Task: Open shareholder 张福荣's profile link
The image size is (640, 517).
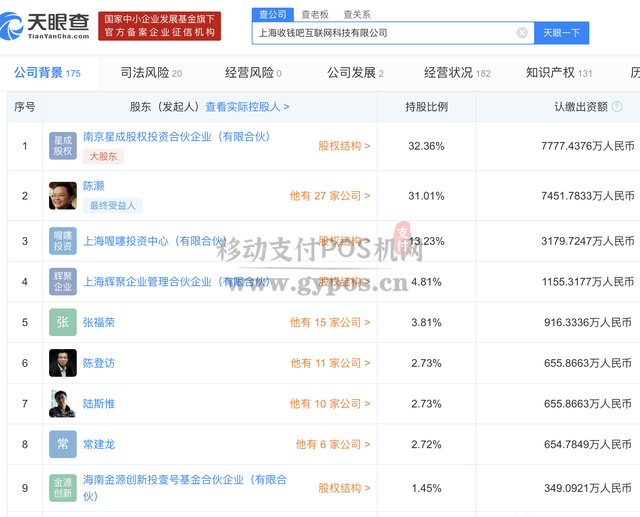Action: coord(99,322)
